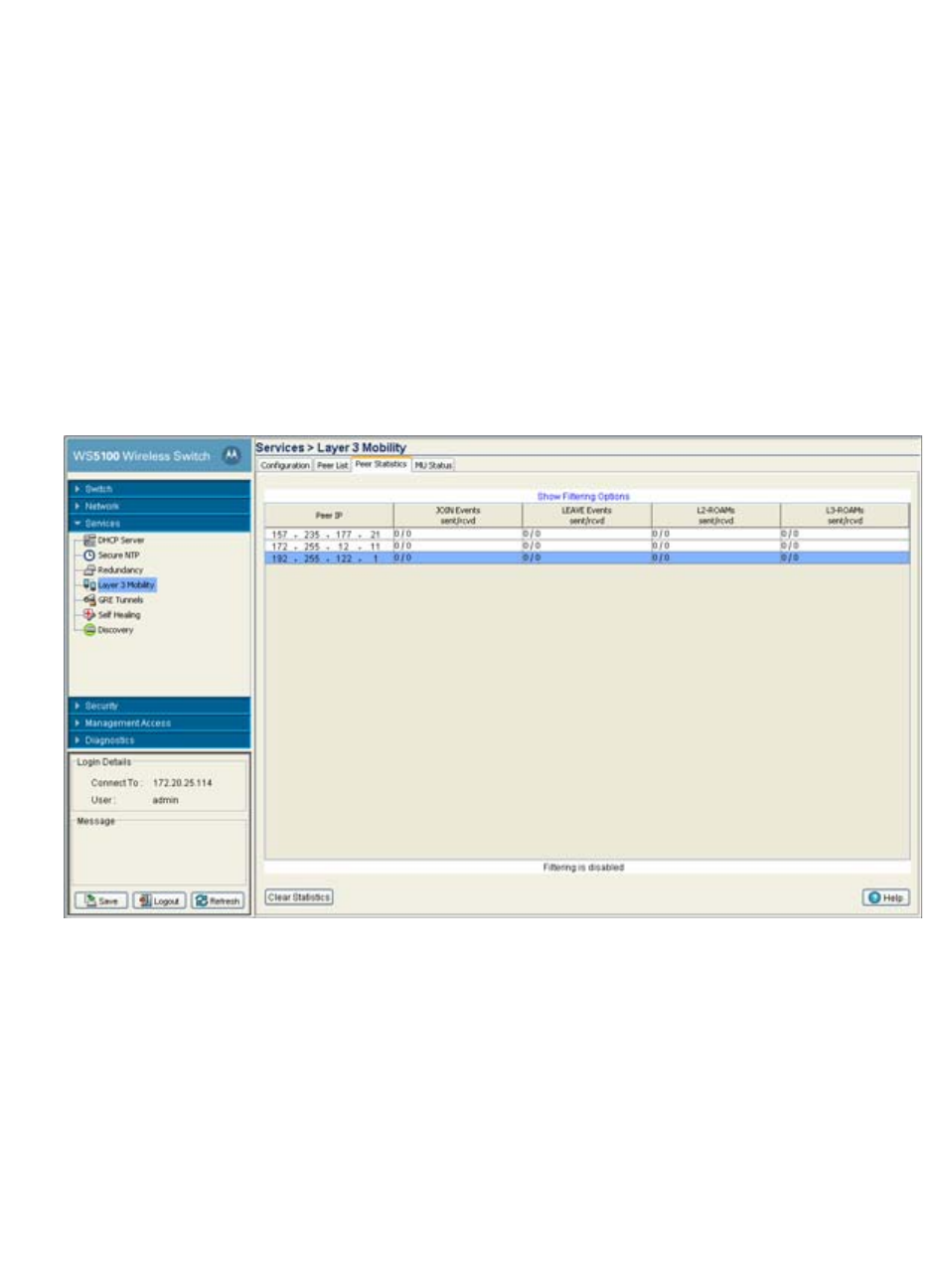
Task: Open GRE Tunnels from the Services tree
Action: pos(120,600)
